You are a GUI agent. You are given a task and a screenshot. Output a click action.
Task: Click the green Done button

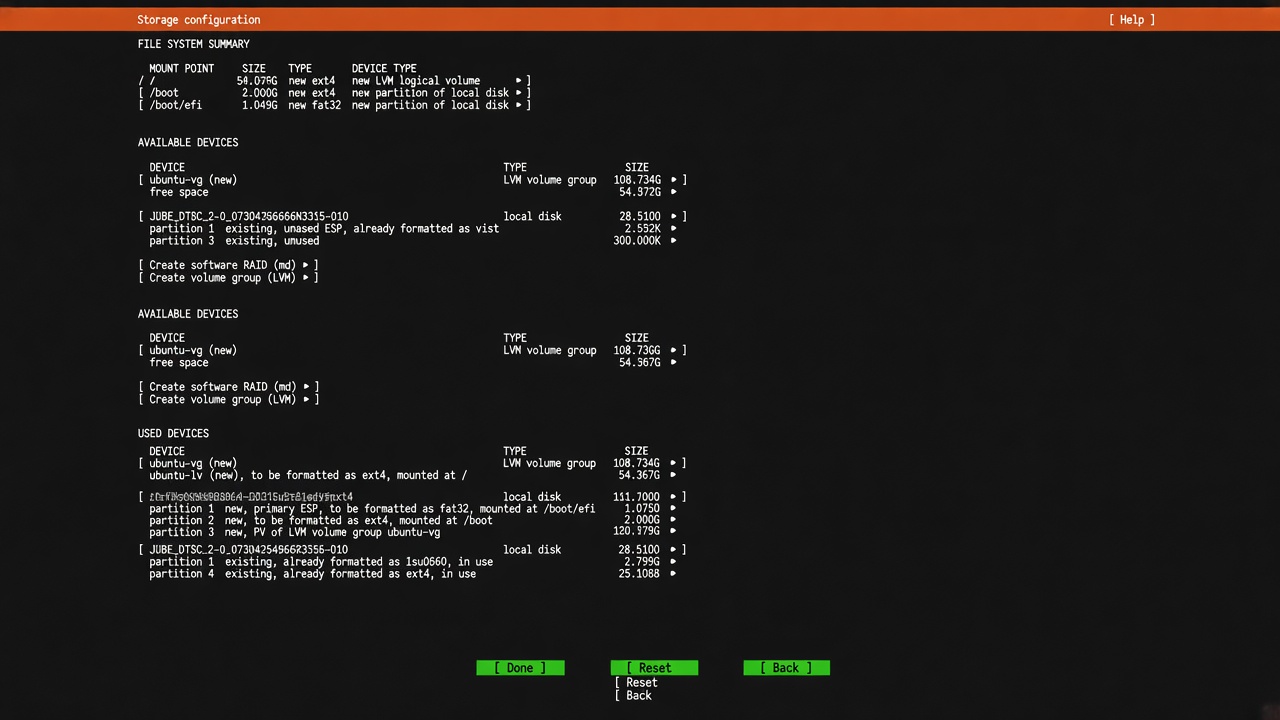tap(520, 668)
